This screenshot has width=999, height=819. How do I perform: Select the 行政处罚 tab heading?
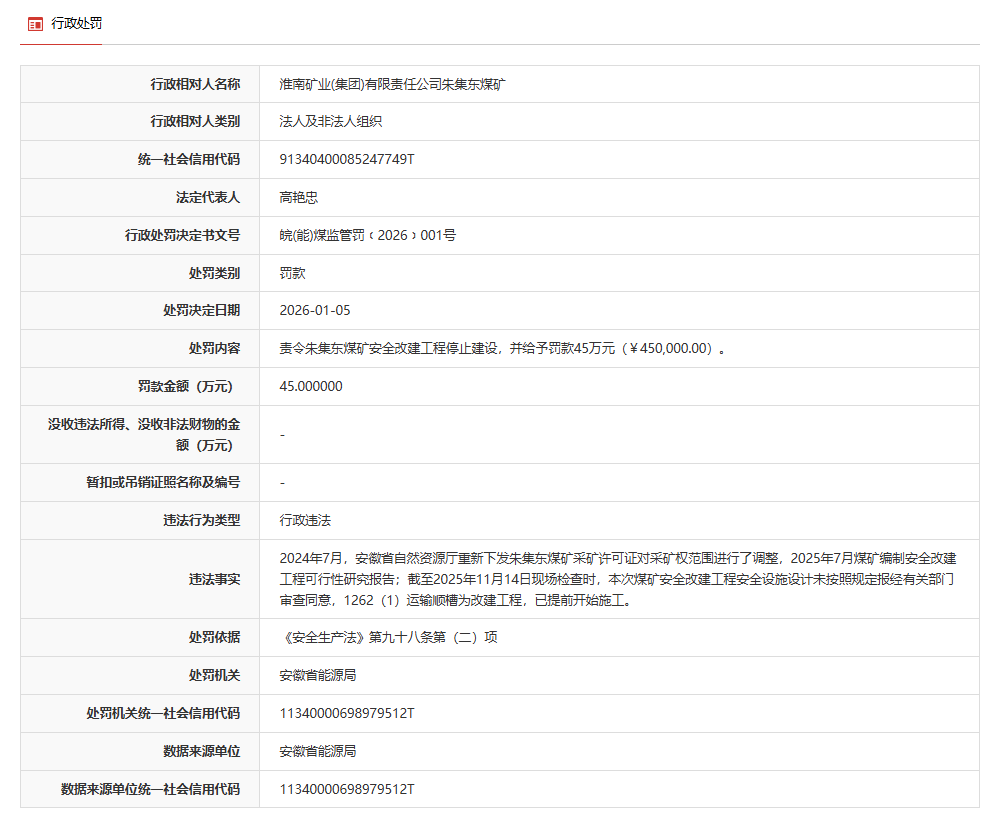click(76, 24)
